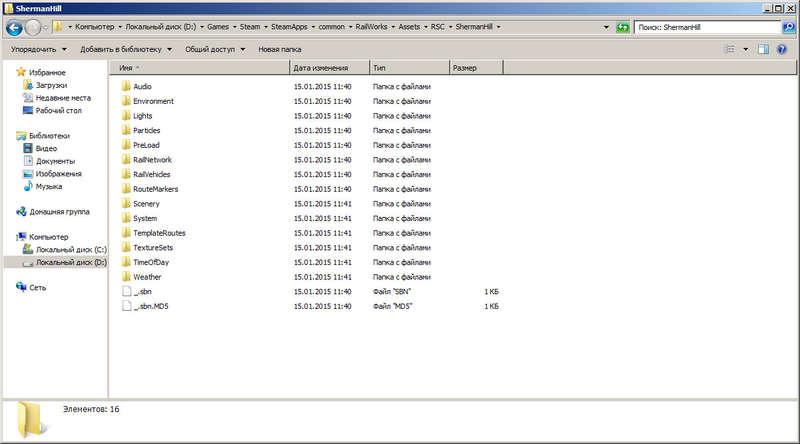
Task: Select the _.sbn file icon
Action: click(x=127, y=291)
